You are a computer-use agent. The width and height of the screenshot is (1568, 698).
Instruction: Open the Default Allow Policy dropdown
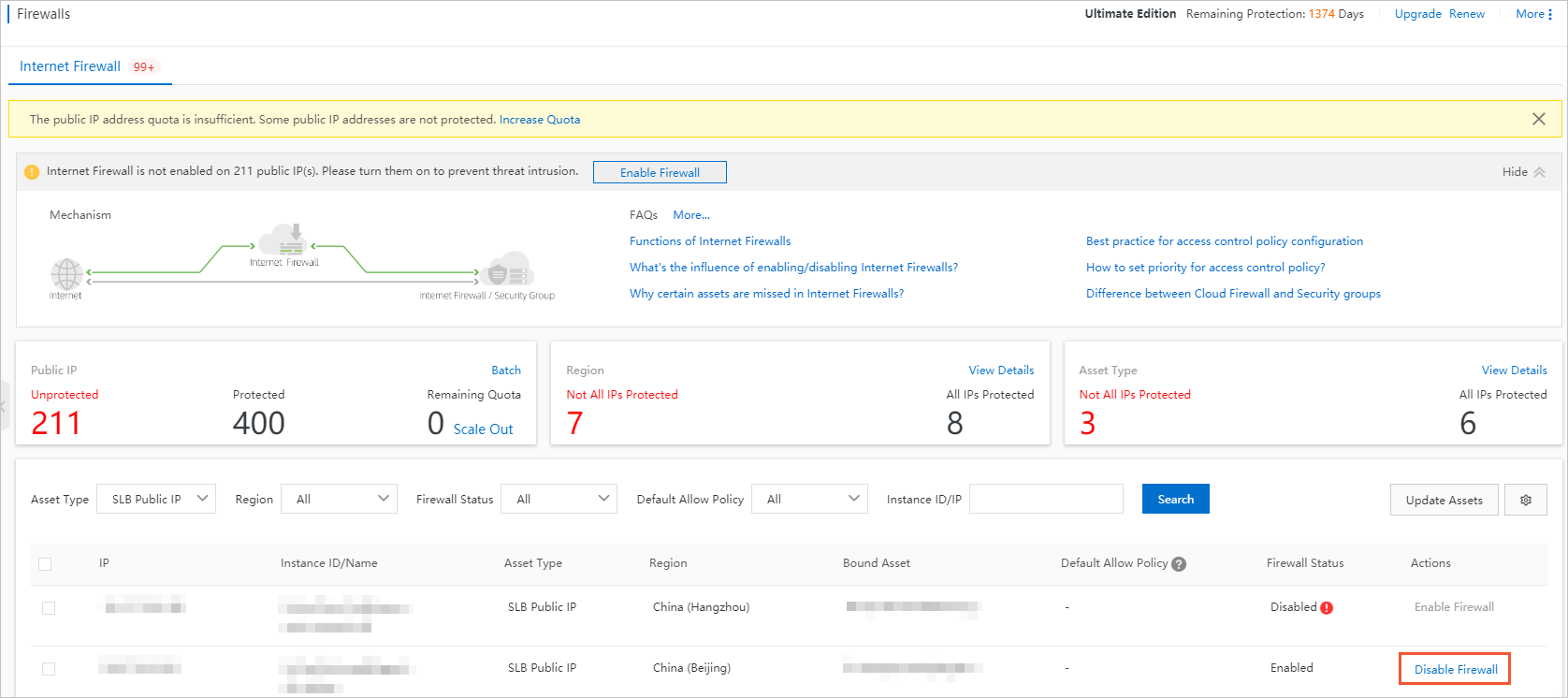pyautogui.click(x=809, y=499)
